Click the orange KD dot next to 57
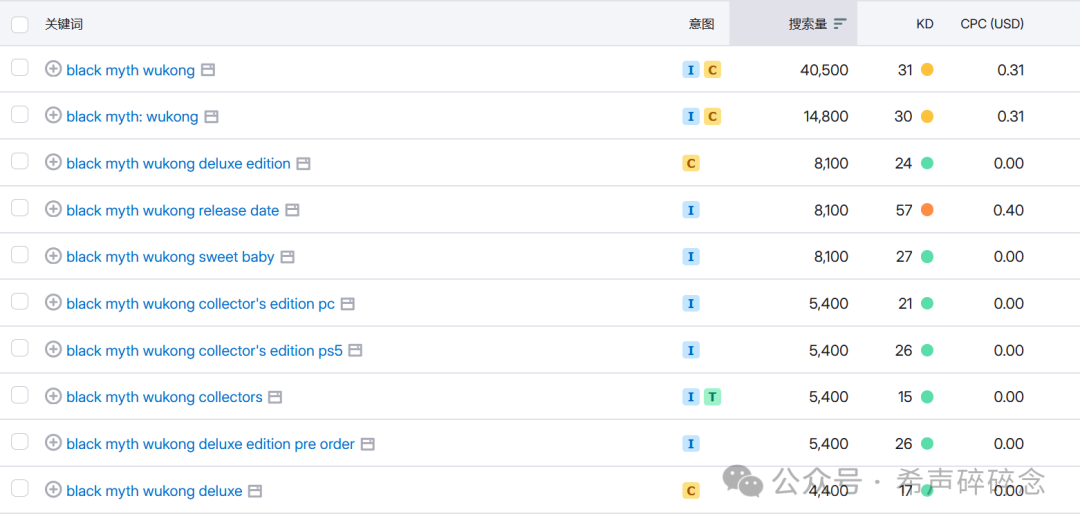This screenshot has height=525, width=1080. [x=927, y=209]
